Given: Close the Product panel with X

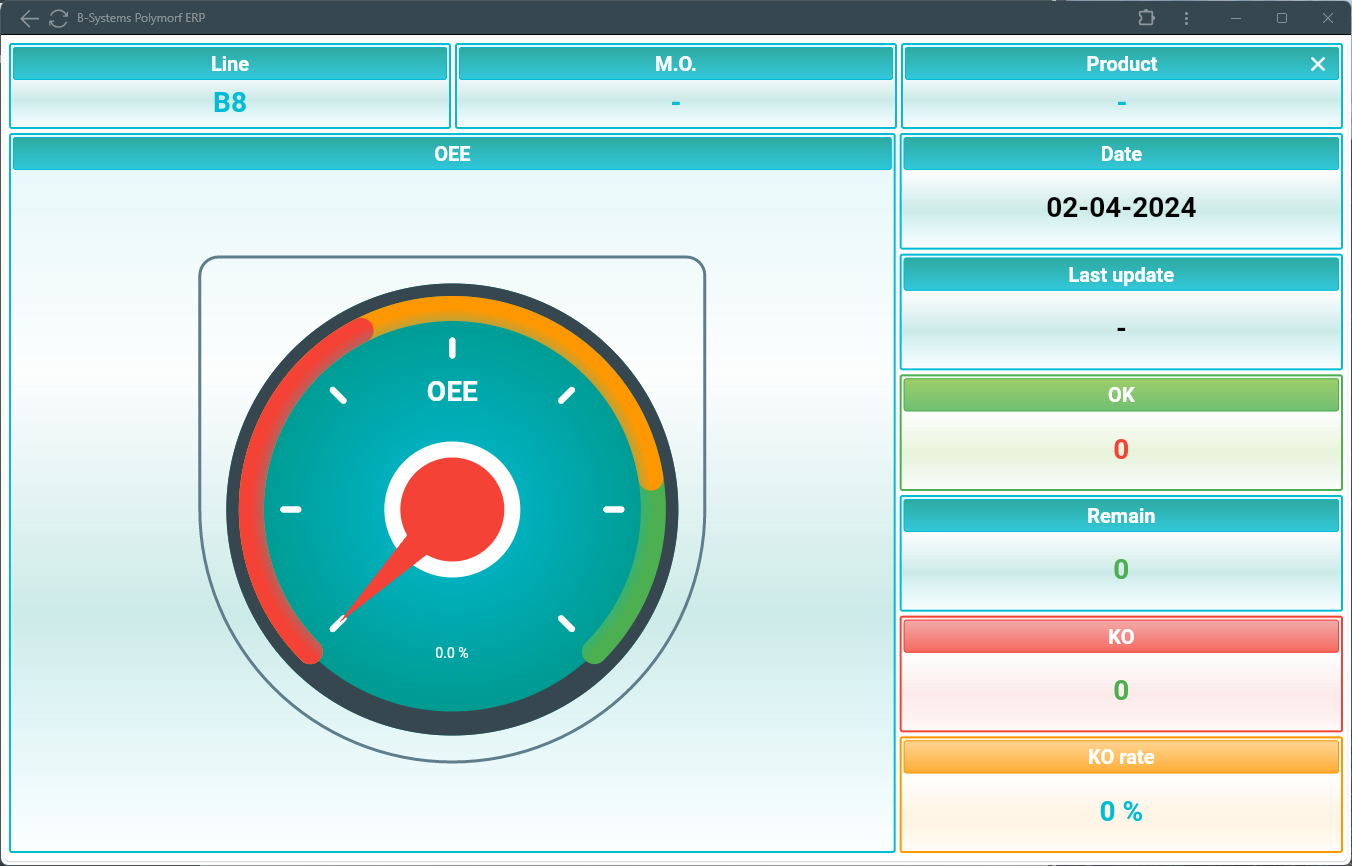Looking at the screenshot, I should (x=1317, y=64).
